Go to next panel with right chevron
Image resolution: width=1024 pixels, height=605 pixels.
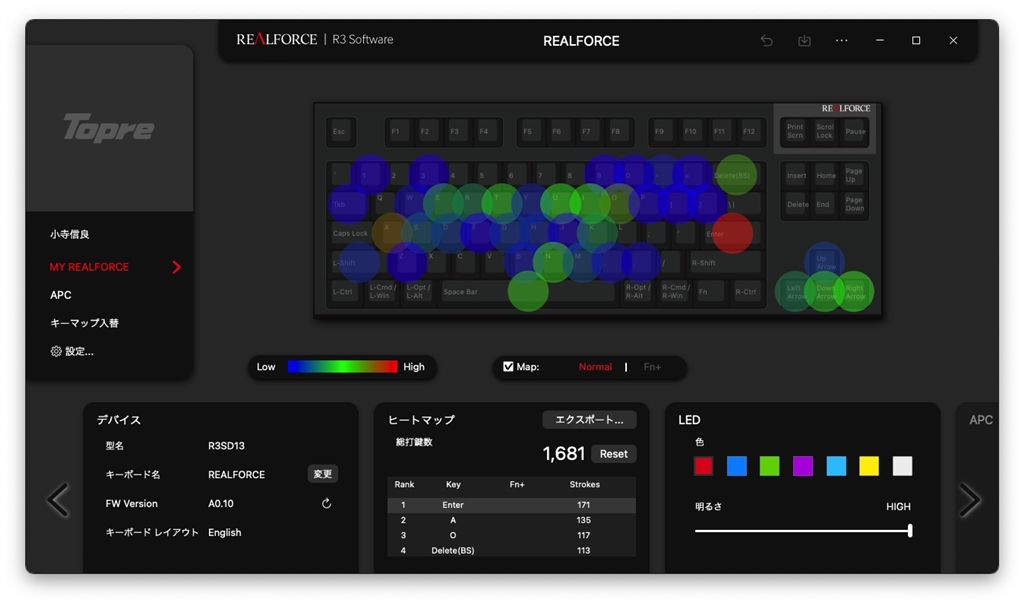click(970, 500)
